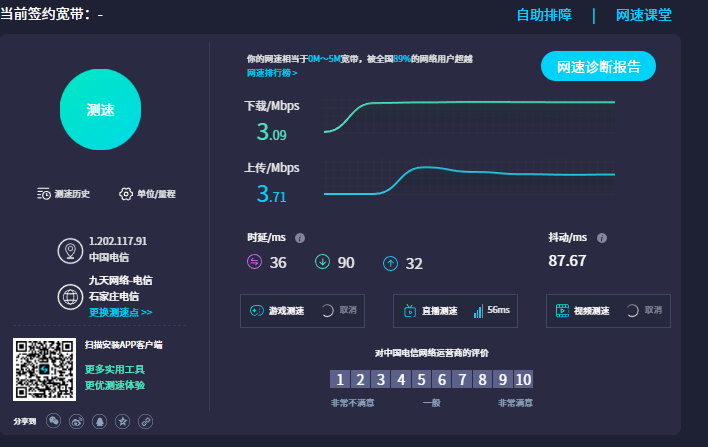The width and height of the screenshot is (708, 447).
Task: Open 网速诊断报告 diagnostic report
Action: tap(598, 67)
